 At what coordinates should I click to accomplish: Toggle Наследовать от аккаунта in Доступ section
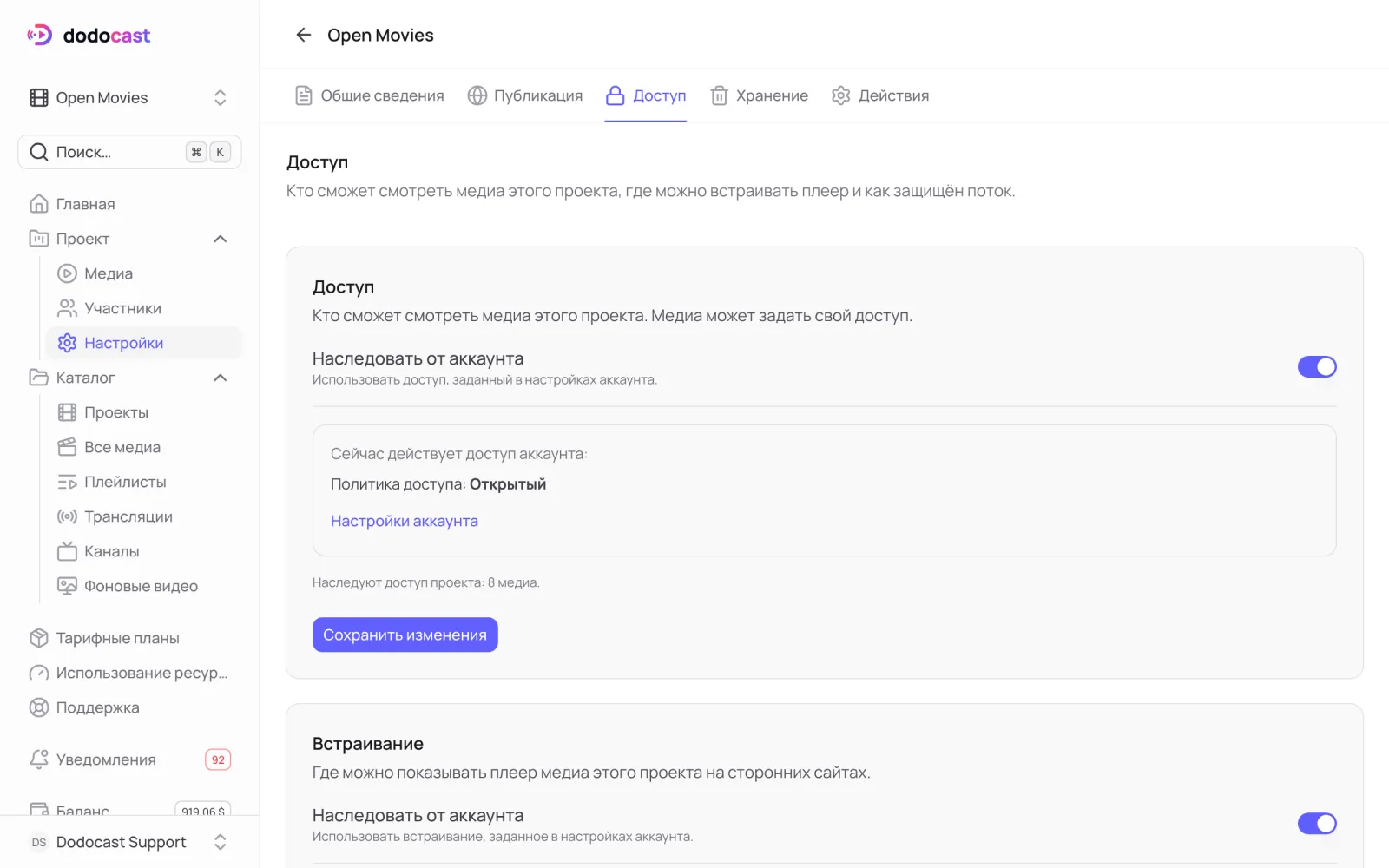(1317, 366)
